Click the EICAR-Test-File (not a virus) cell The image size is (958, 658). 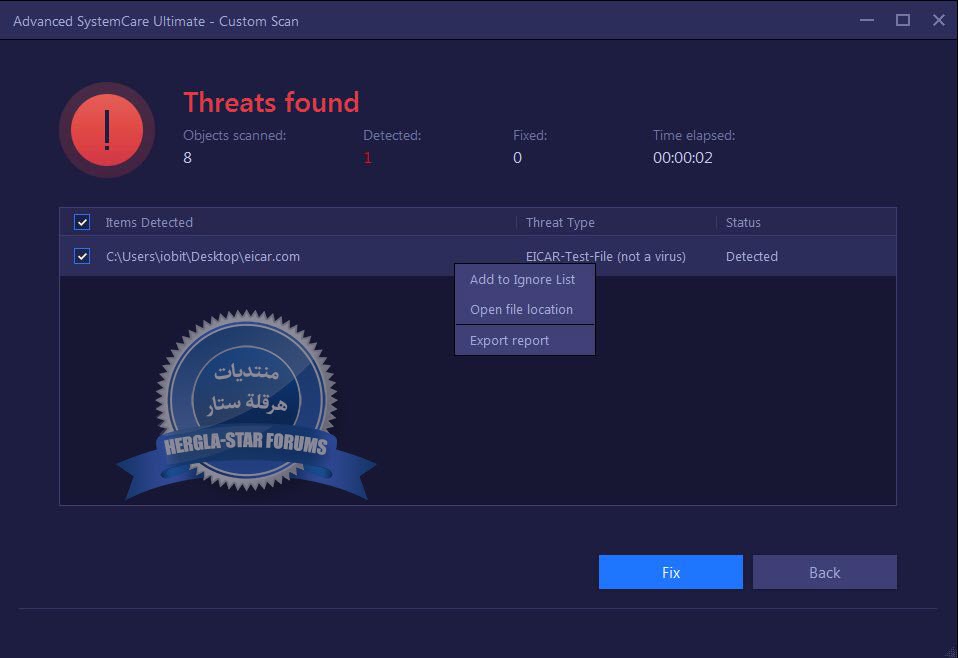[605, 256]
